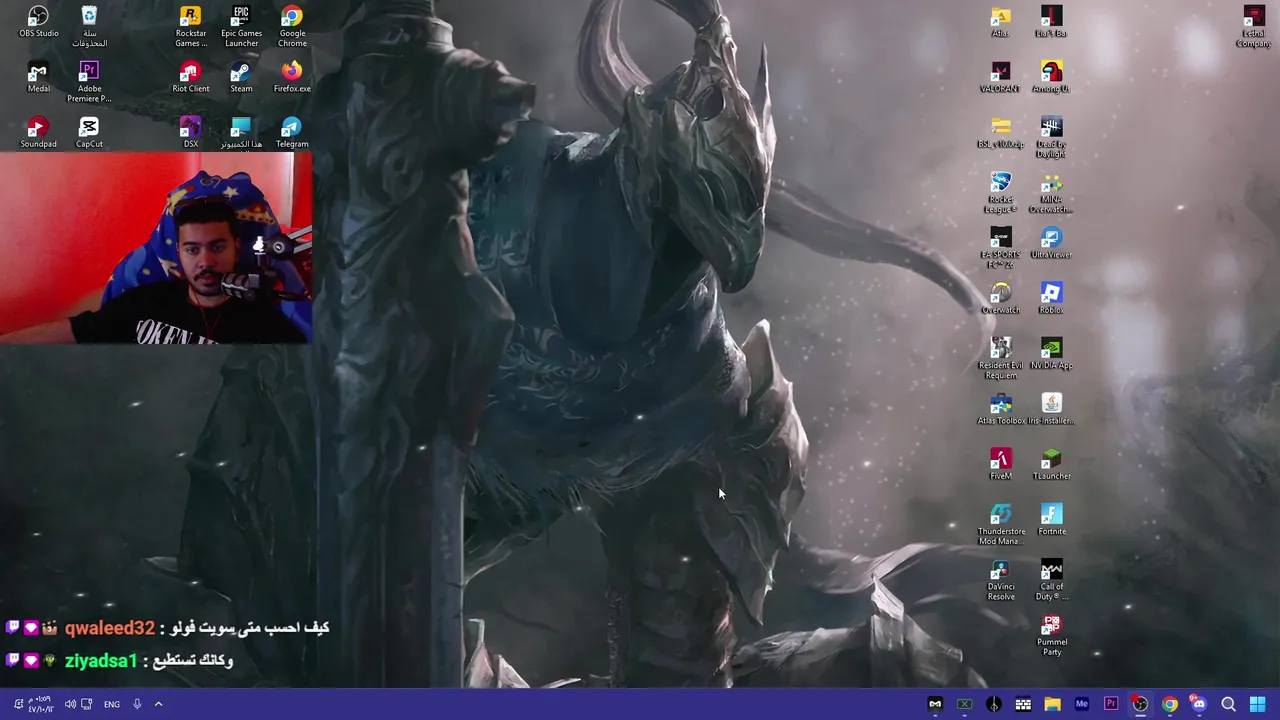Launch the Google Chrome desktop shortcut
This screenshot has height=720, width=1280.
coord(292,26)
